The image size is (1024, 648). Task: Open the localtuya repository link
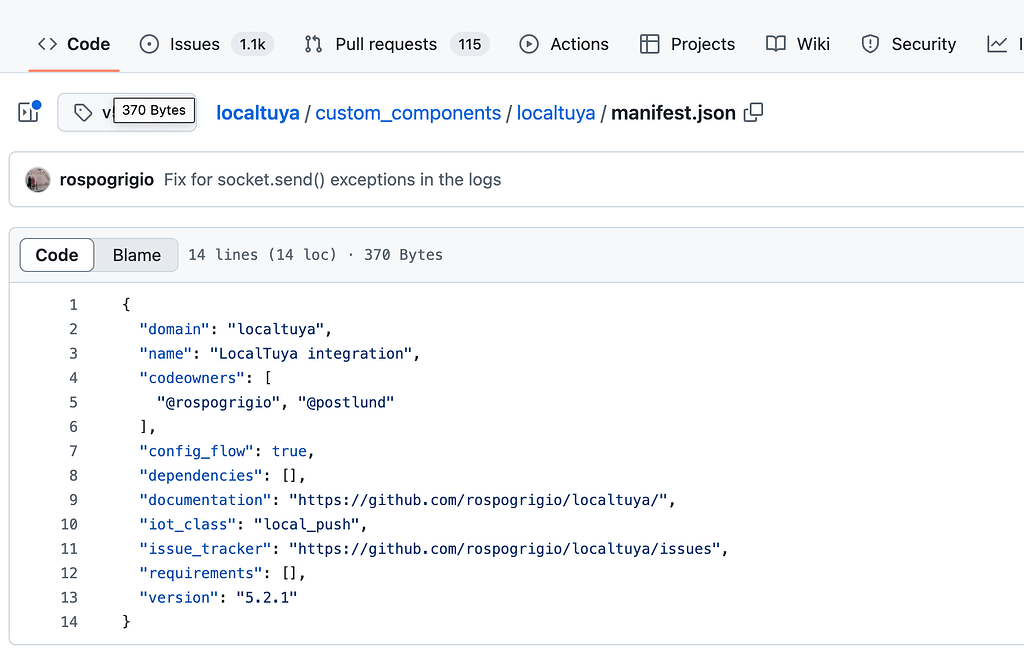coord(257,113)
